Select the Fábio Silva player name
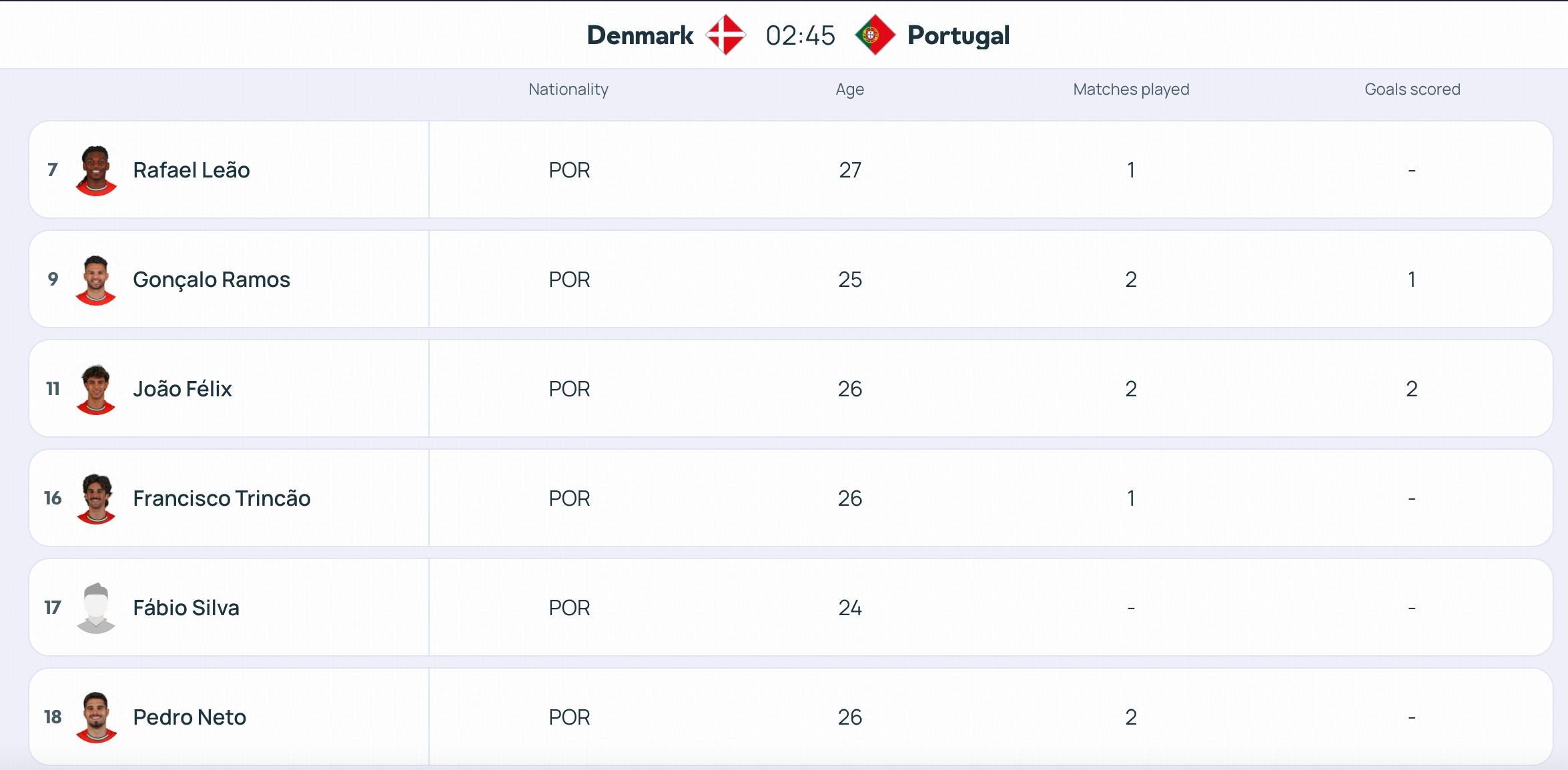 [186, 608]
